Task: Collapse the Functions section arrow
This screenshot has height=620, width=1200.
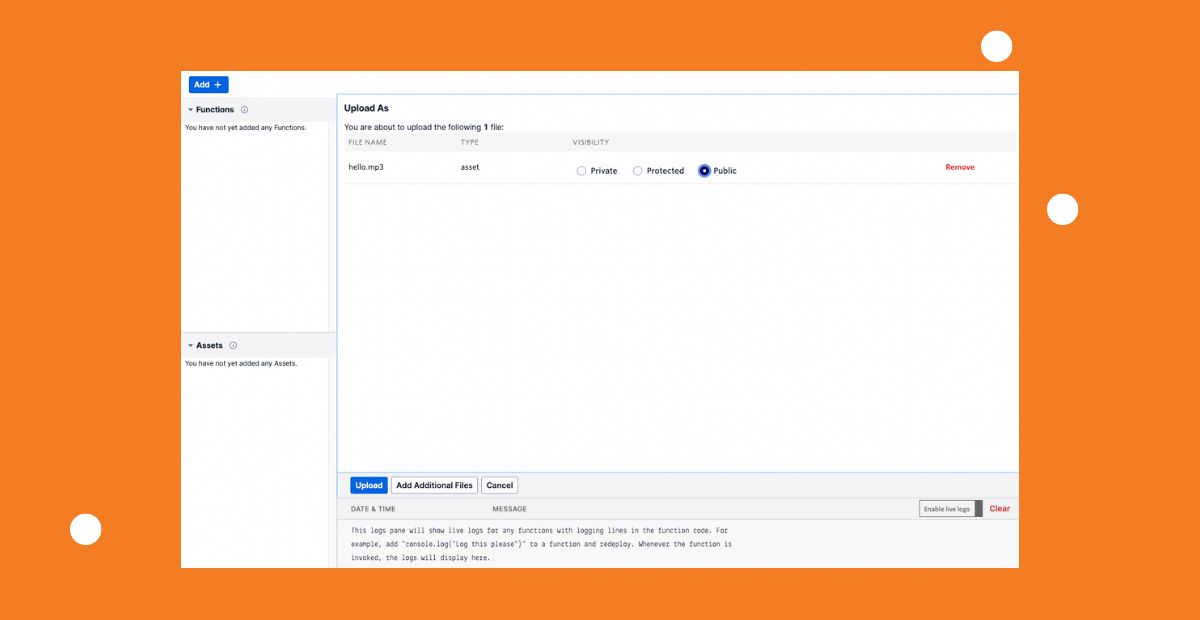Action: pos(190,110)
